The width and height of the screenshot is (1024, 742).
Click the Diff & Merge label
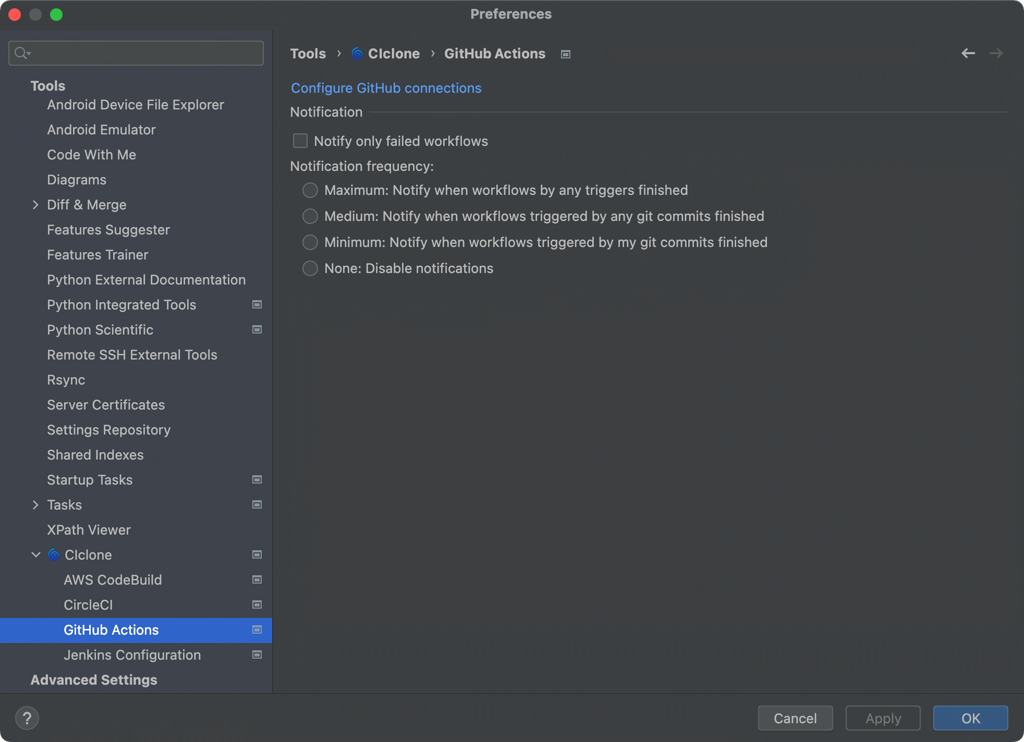[87, 204]
